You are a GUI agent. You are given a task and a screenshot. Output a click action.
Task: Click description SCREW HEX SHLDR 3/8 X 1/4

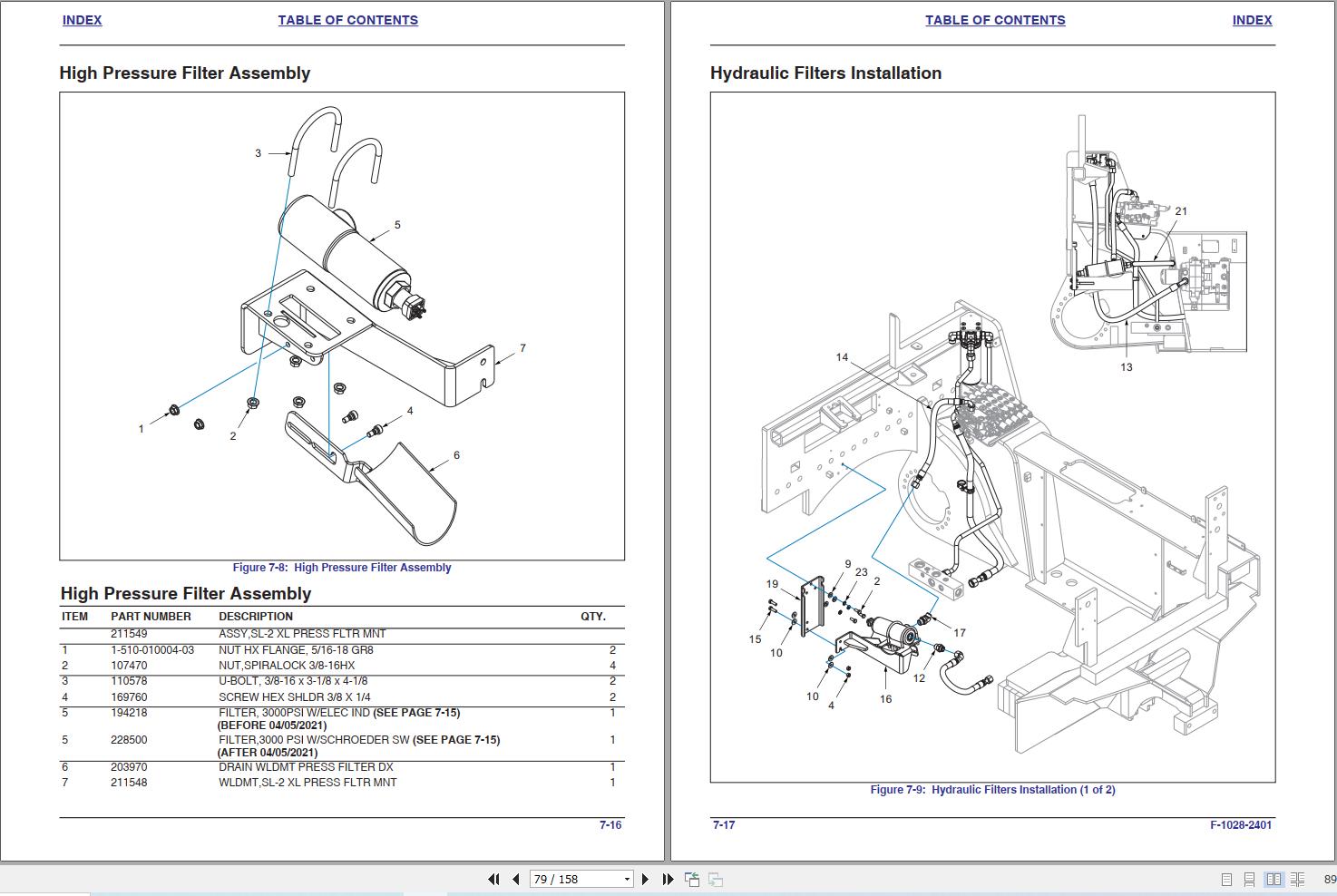click(x=295, y=697)
